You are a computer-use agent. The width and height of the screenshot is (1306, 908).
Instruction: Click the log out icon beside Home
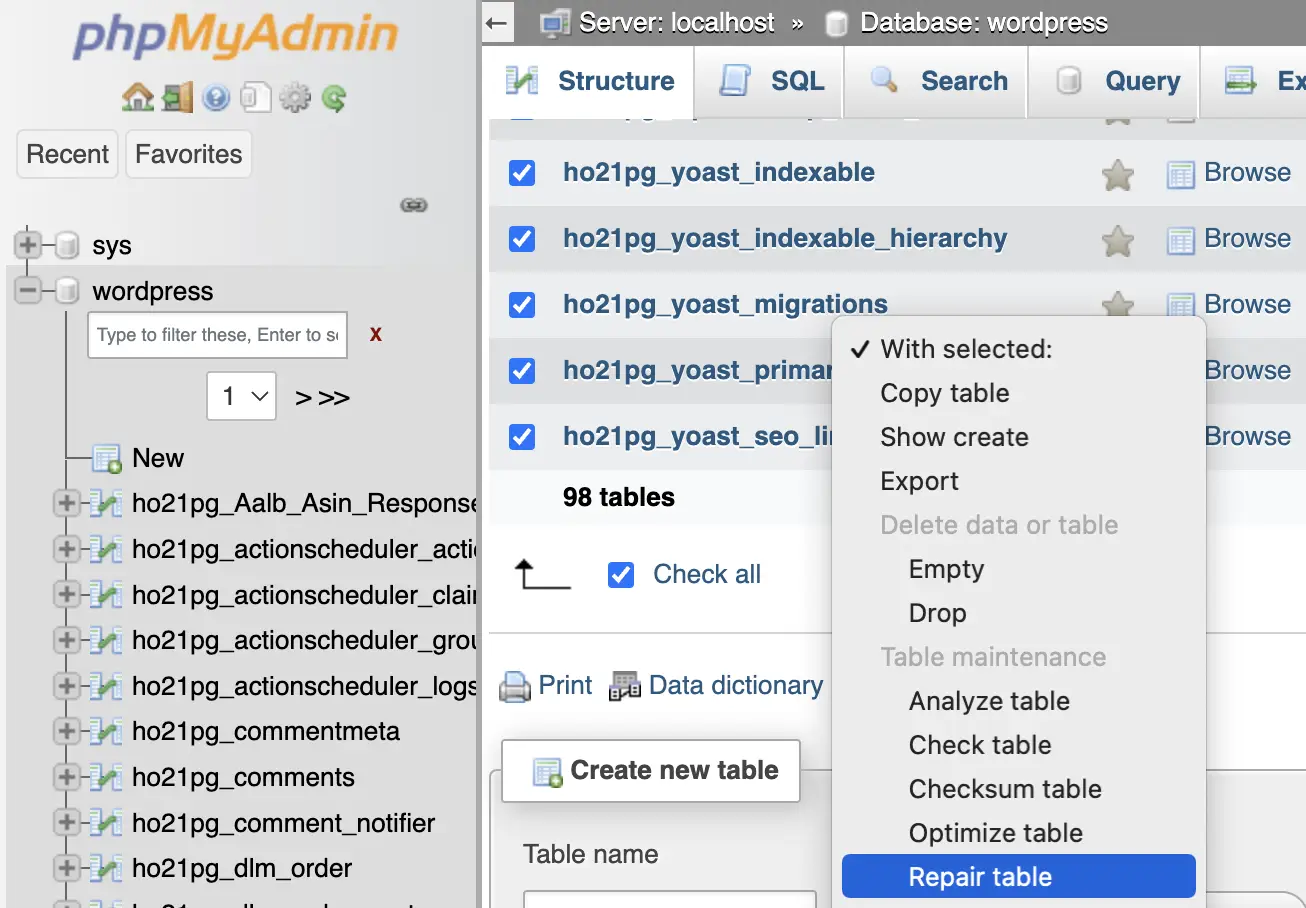(177, 97)
